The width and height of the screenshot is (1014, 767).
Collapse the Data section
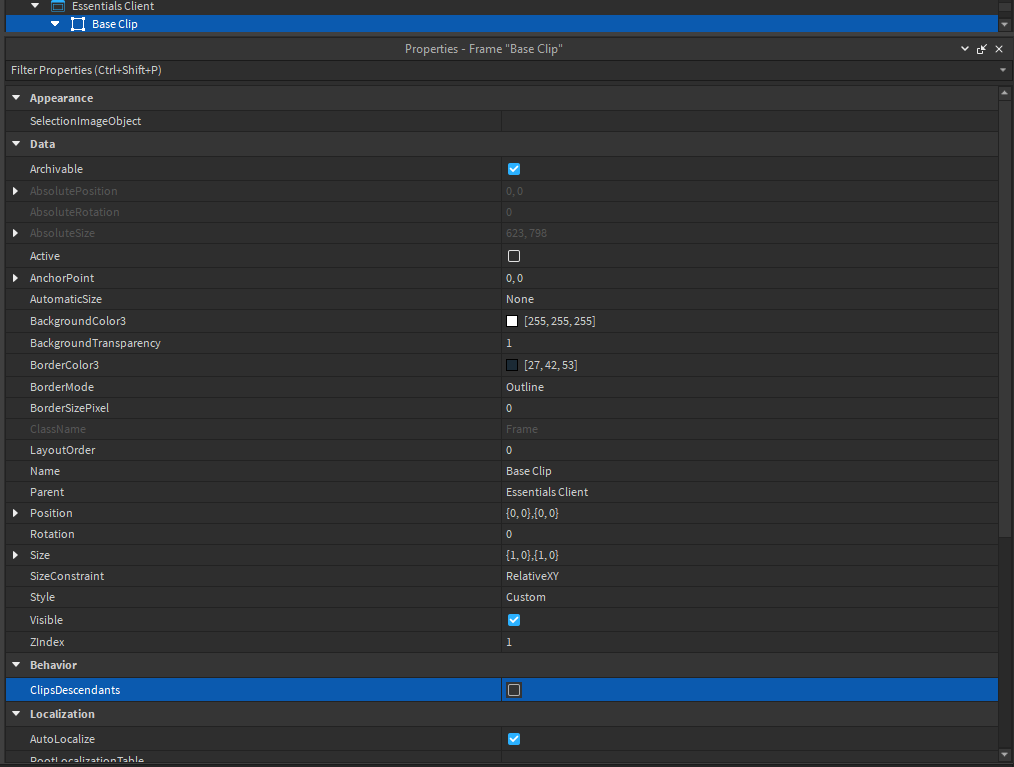(15, 143)
